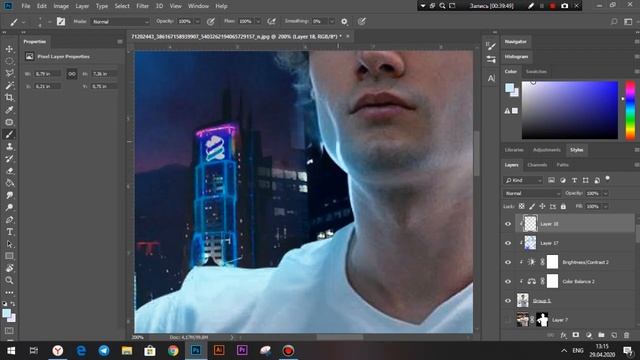Open the File menu
The width and height of the screenshot is (640, 360).
26,6
